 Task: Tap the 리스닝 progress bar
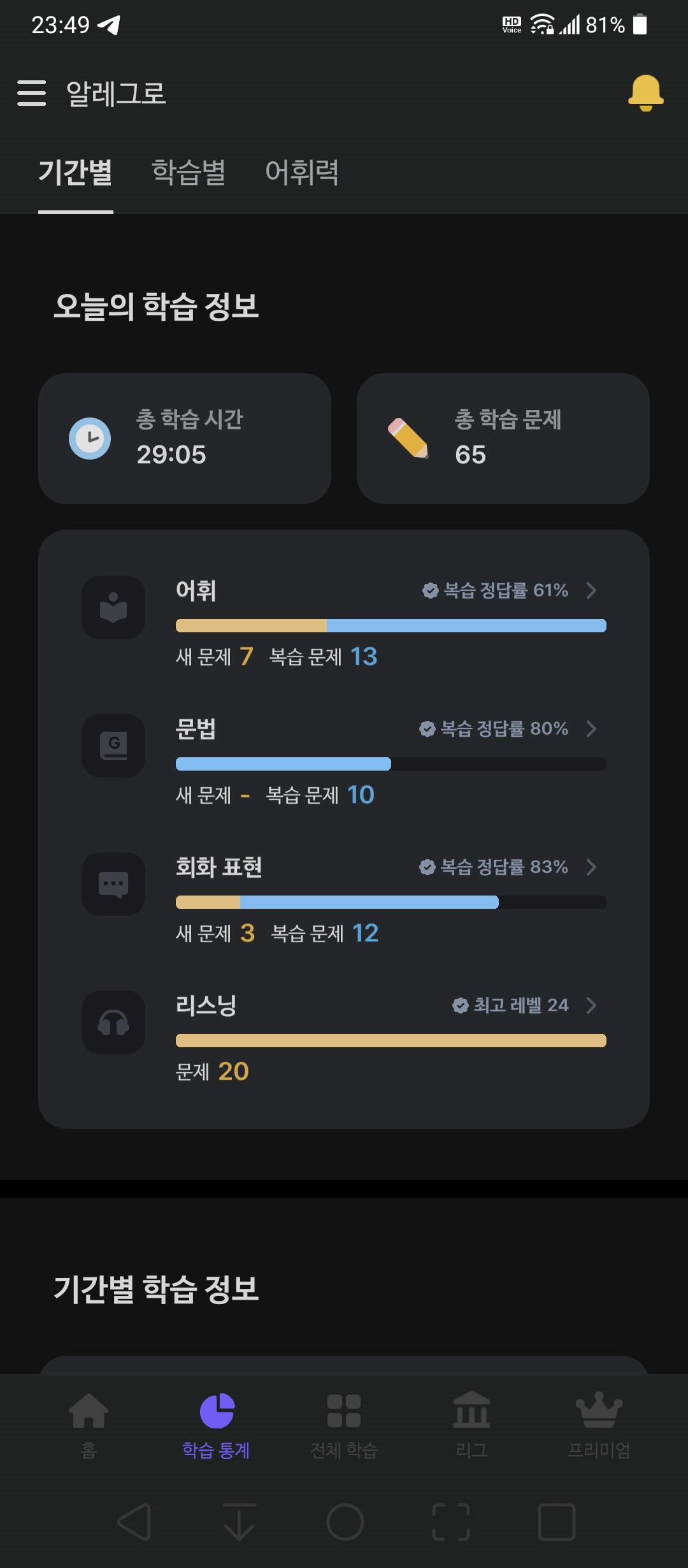click(391, 1040)
